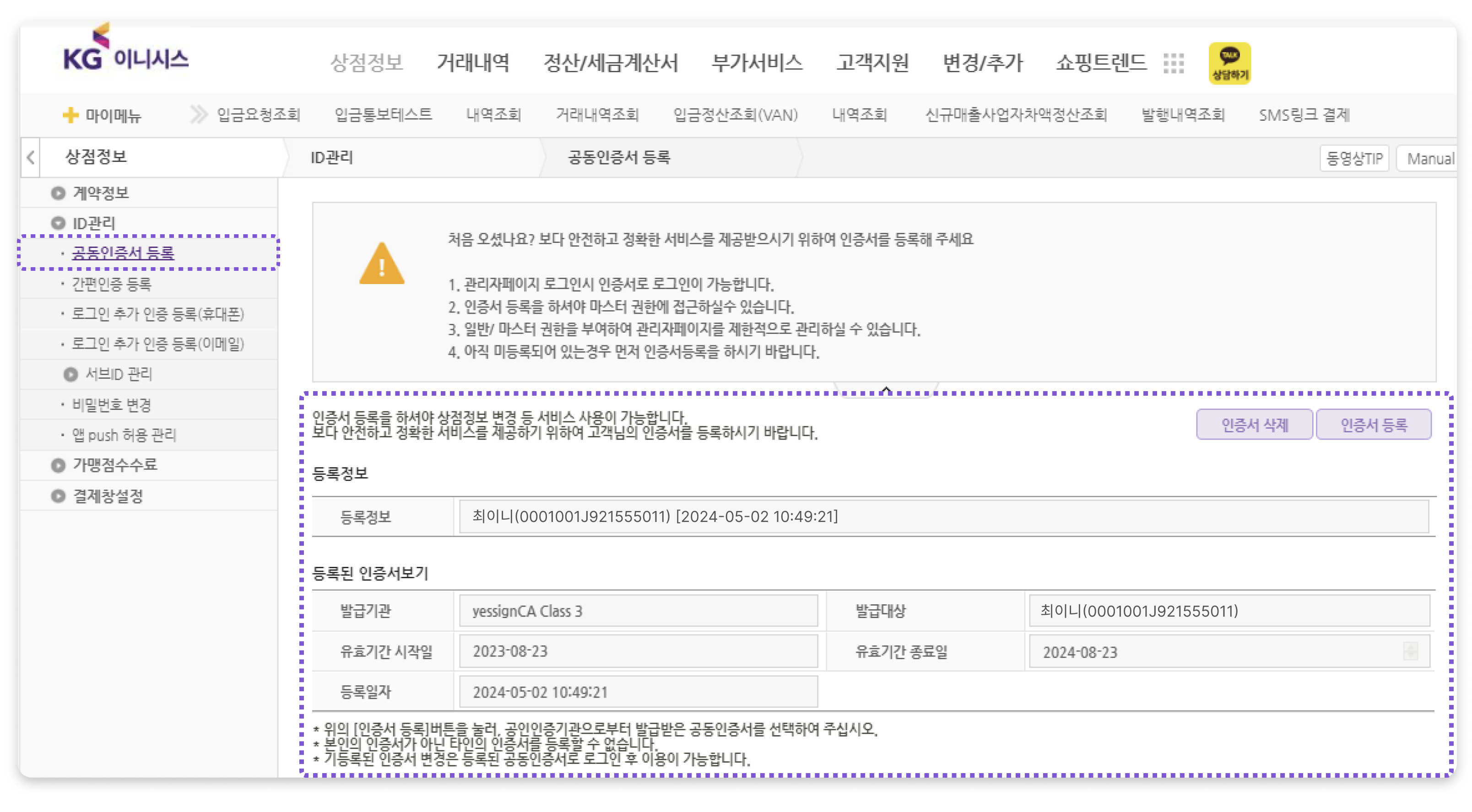Click the 인증서 등록 button

(x=1374, y=424)
